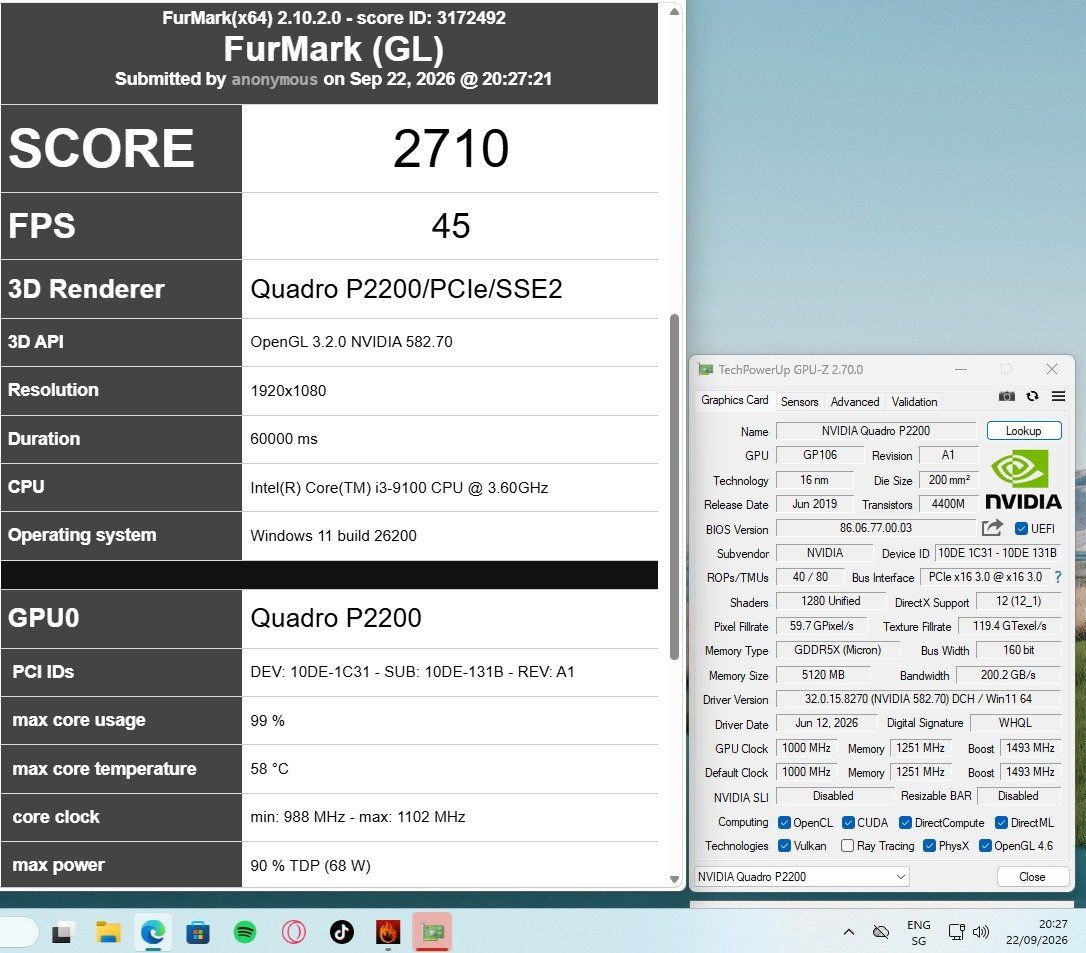This screenshot has width=1086, height=953.
Task: Open Microsoft Store from taskbar
Action: pos(198,933)
